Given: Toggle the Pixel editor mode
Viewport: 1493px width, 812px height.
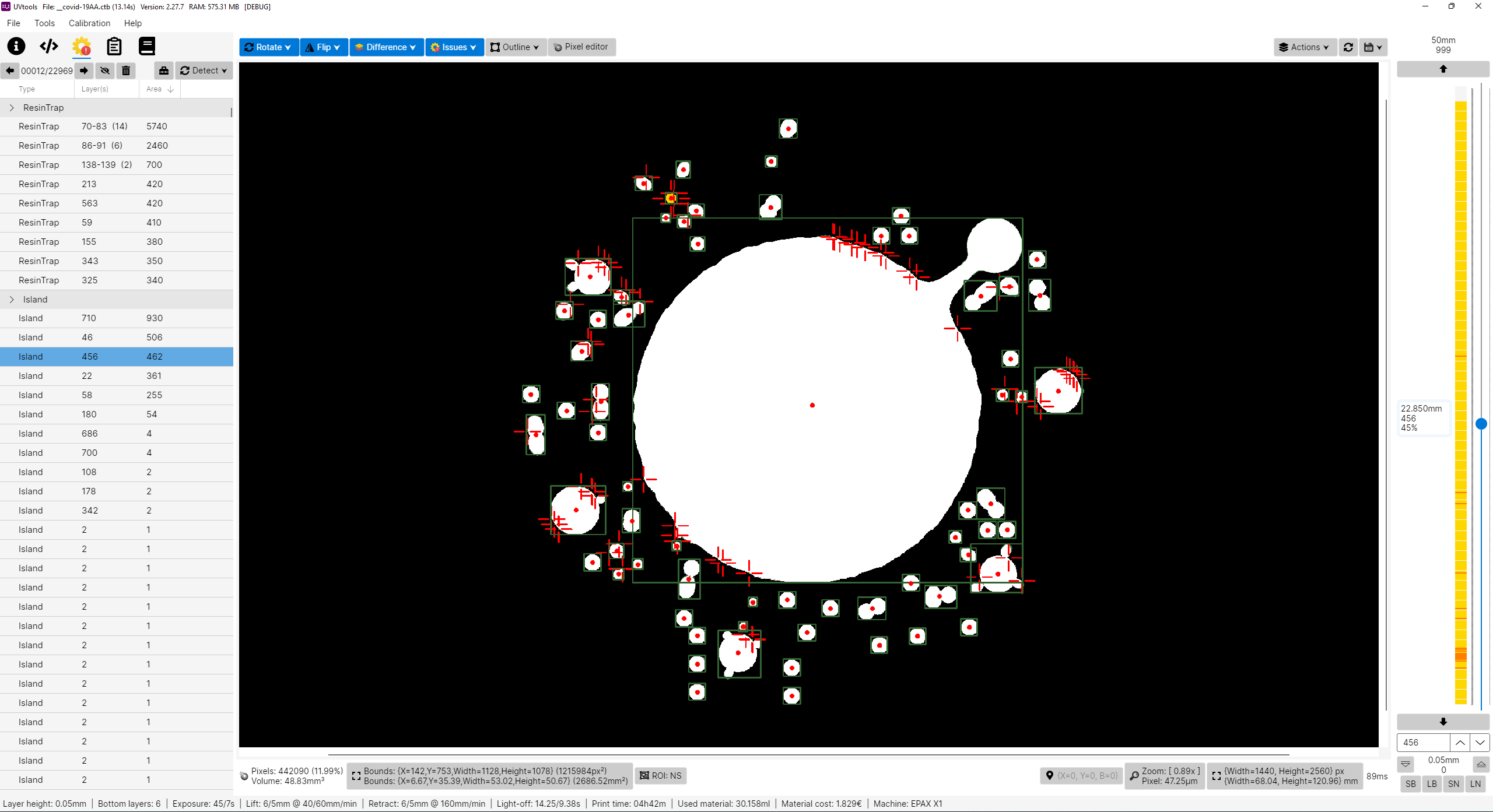Looking at the screenshot, I should pos(581,47).
